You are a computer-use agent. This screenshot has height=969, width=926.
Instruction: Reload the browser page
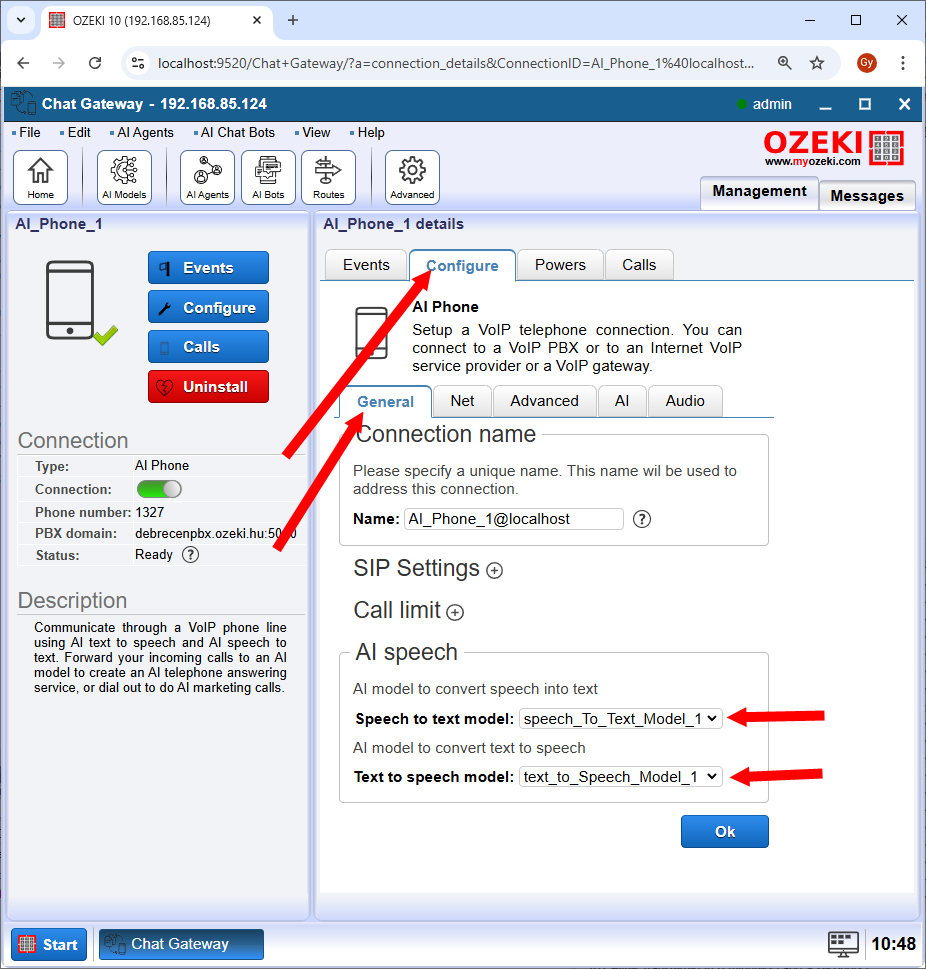95,63
